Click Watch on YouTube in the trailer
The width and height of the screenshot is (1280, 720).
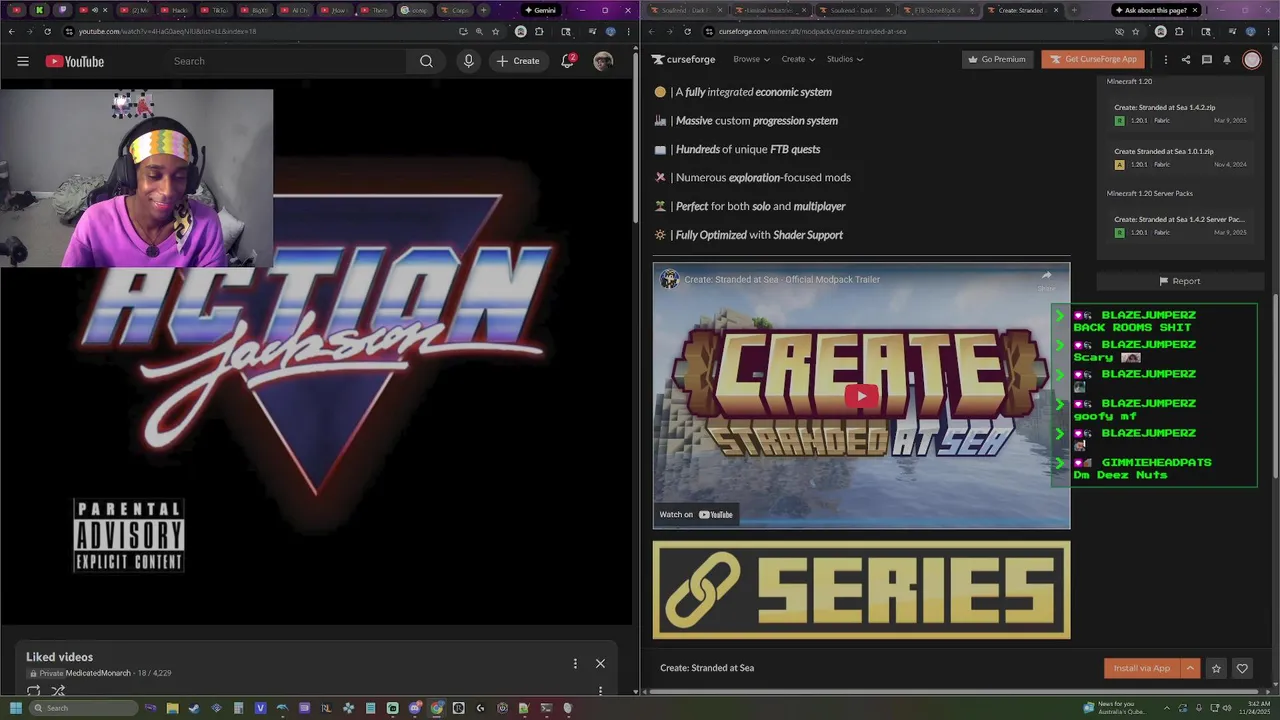[696, 514]
